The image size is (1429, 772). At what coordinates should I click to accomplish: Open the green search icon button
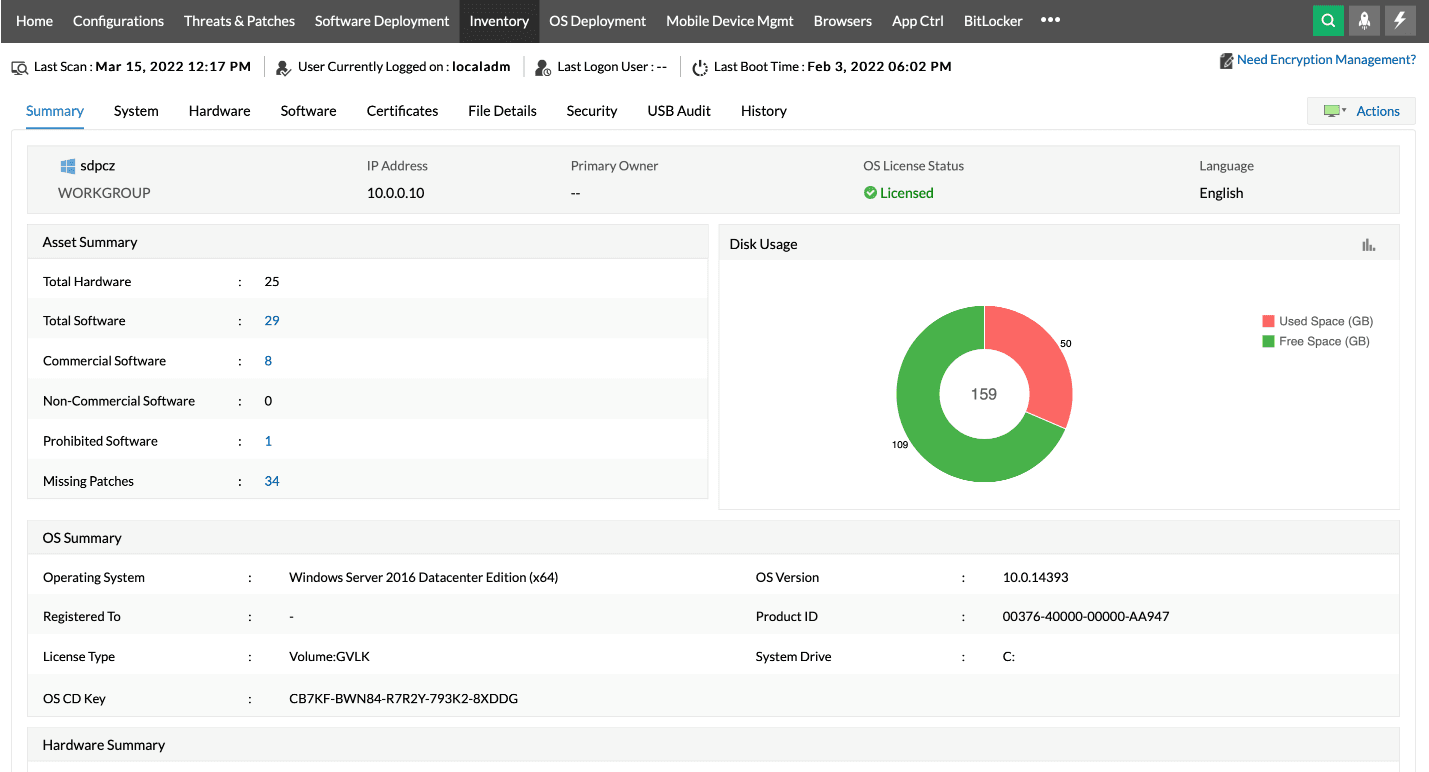click(1328, 20)
